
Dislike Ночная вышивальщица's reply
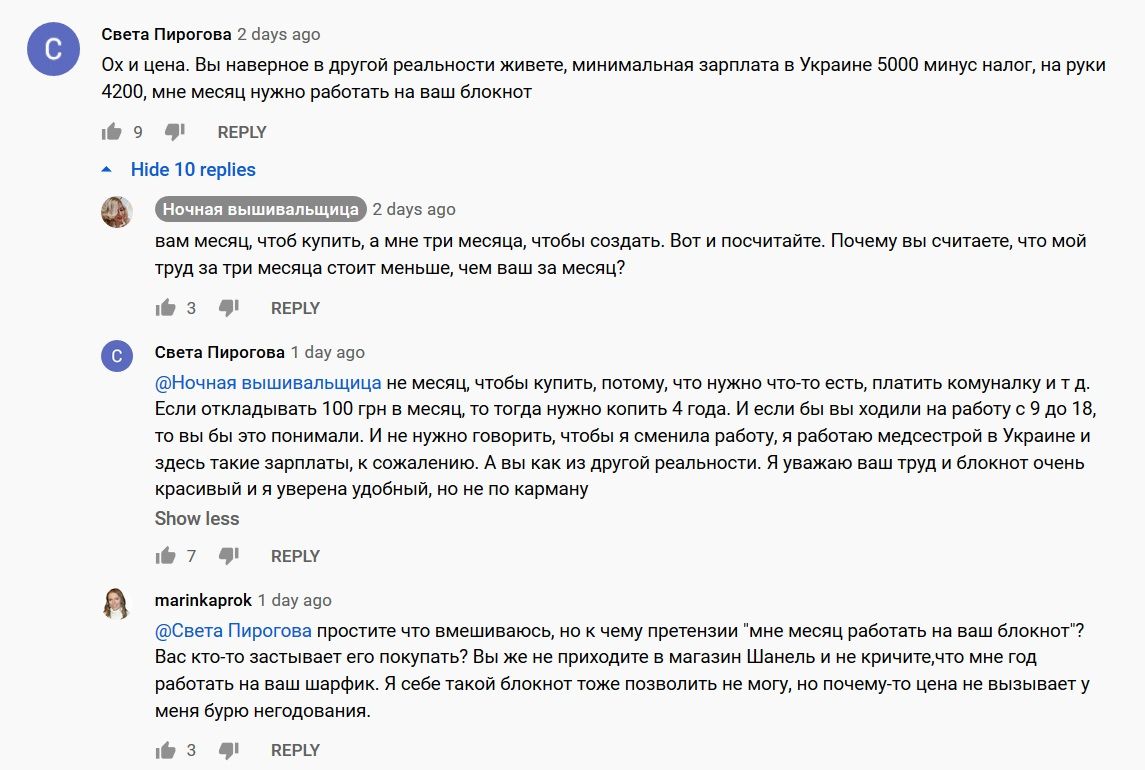pyautogui.click(x=228, y=308)
